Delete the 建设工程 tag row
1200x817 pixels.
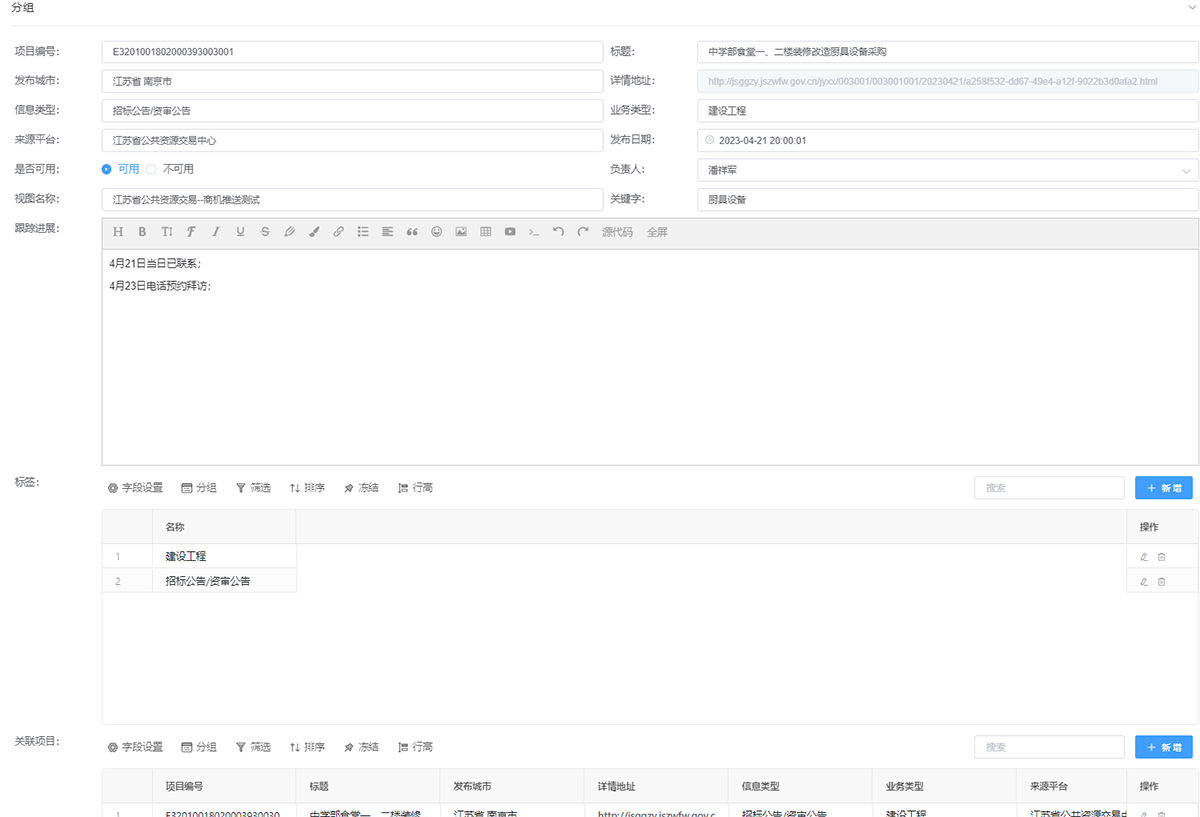1161,556
